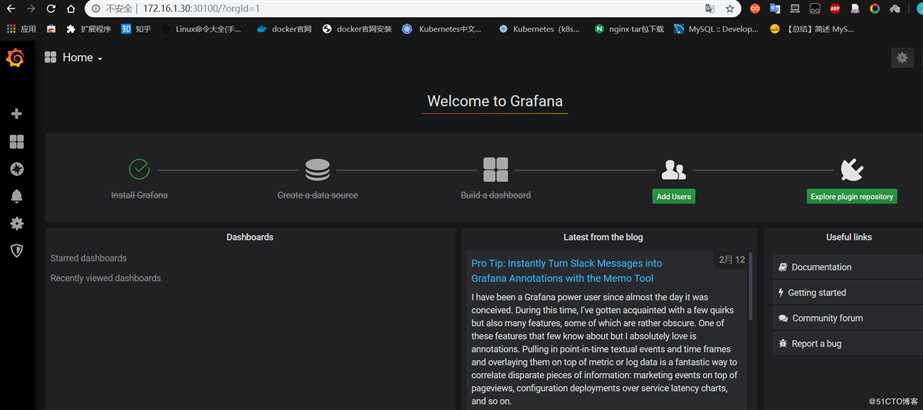923x410 pixels.
Task: Click the Build a dashboard label
Action: (496, 195)
